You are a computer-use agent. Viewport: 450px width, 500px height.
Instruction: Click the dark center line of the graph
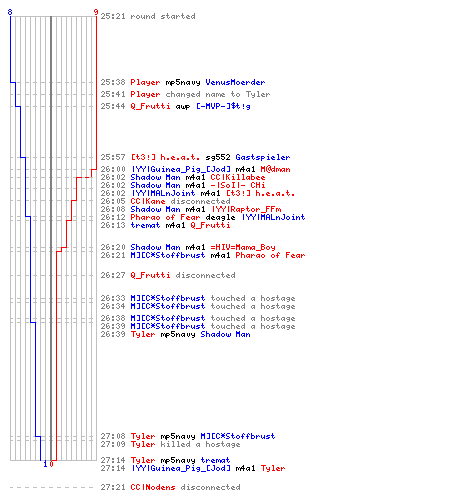[51, 238]
